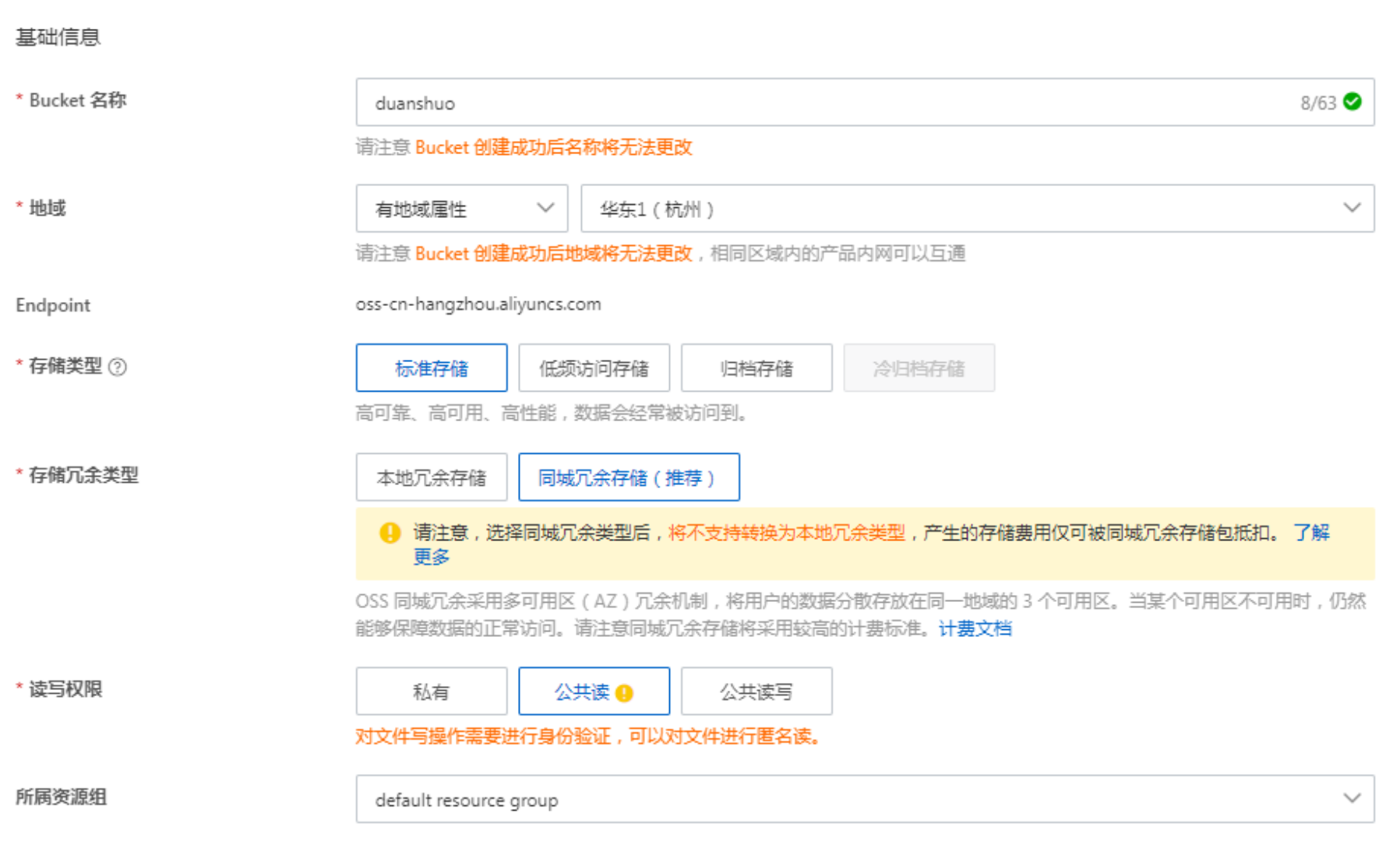Click the Bucket 创建成功后地域将无法更改 notice
The image size is (1400, 841).
point(553,253)
